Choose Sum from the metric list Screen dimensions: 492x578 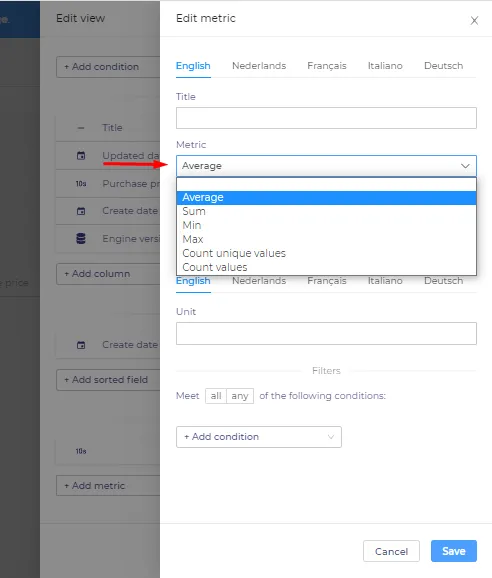click(x=326, y=212)
